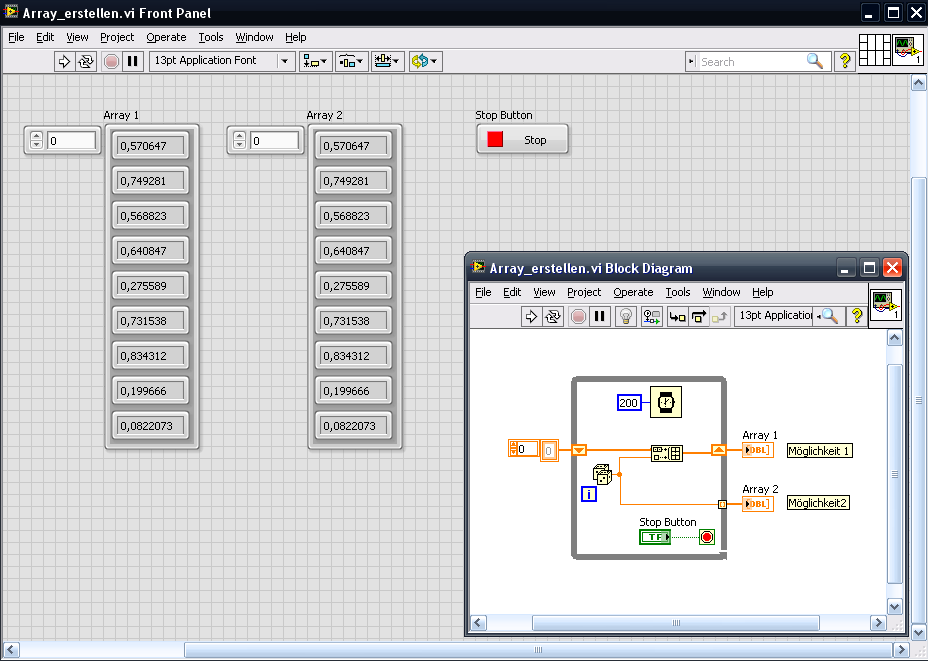
Task: Expand the Distribute Objects dropdown
Action: click(352, 61)
